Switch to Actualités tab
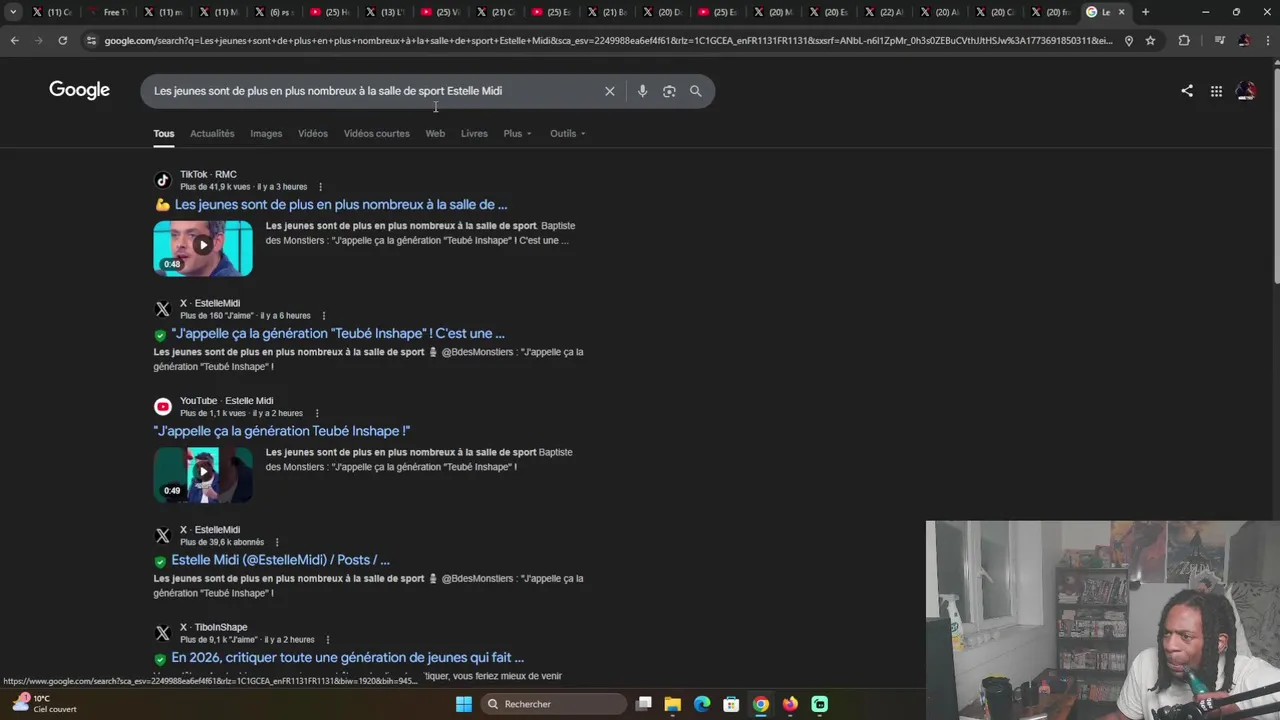Screen dimensions: 1280x720 (212, 134)
